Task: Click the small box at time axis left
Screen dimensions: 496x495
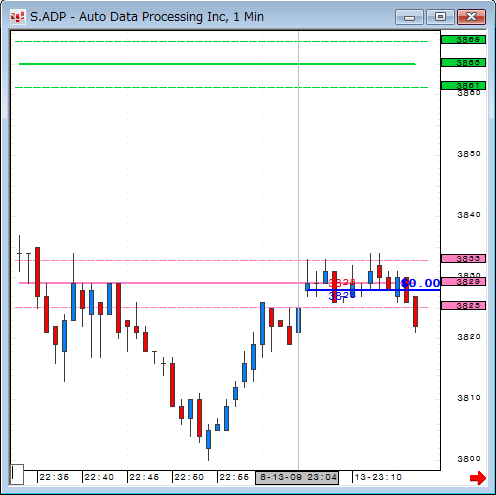Action: click(17, 474)
